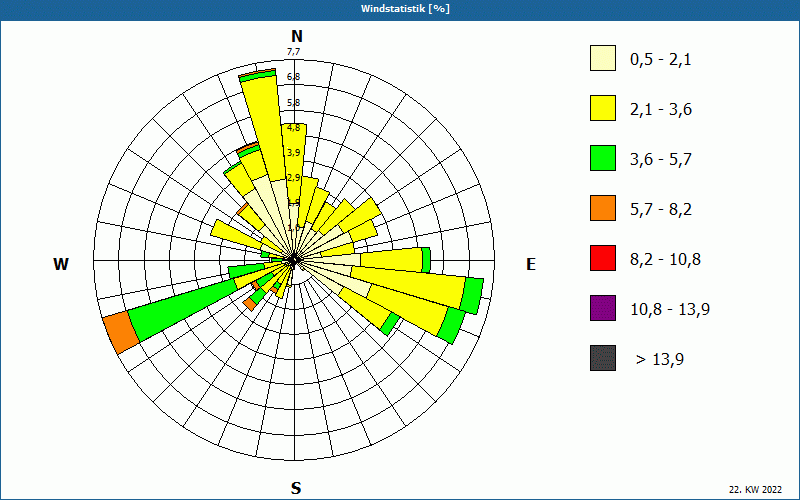Viewport: 800px width, 500px height.
Task: Click the yellow 2,1 - 3,6 legend swatch
Action: pyautogui.click(x=603, y=108)
